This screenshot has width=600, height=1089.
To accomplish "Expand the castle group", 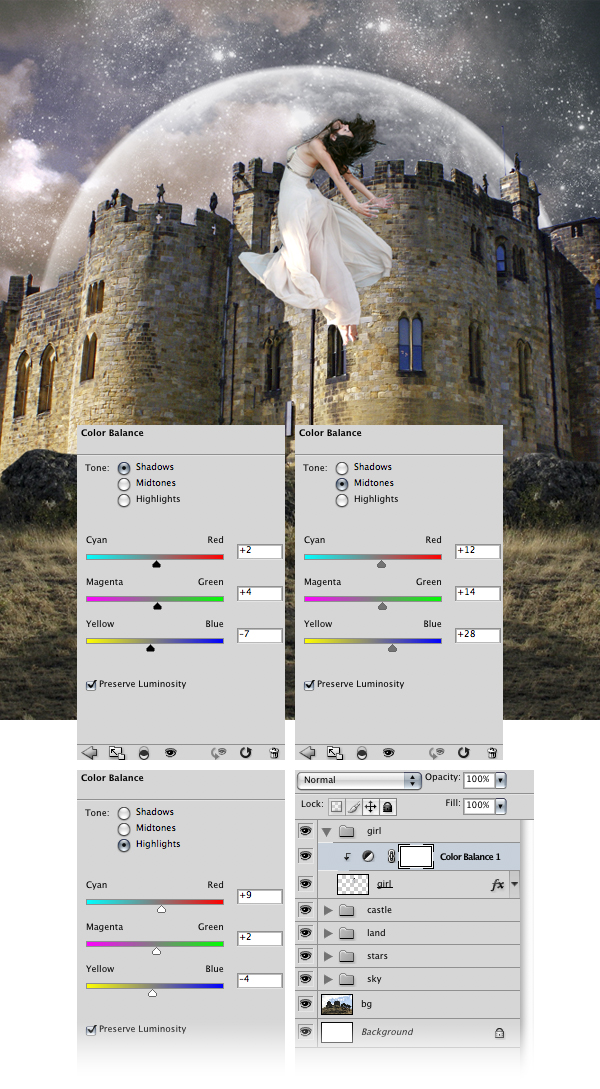I will 328,910.
